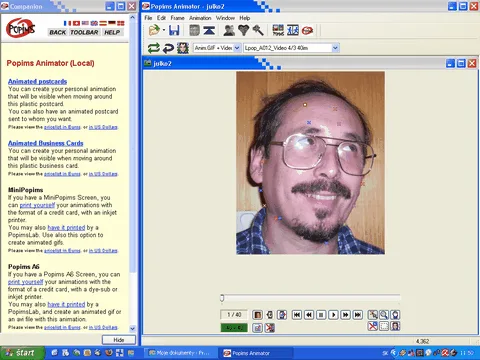Click the portrait photo icon, bottom right
The width and height of the screenshot is (480, 360).
(x=395, y=326)
